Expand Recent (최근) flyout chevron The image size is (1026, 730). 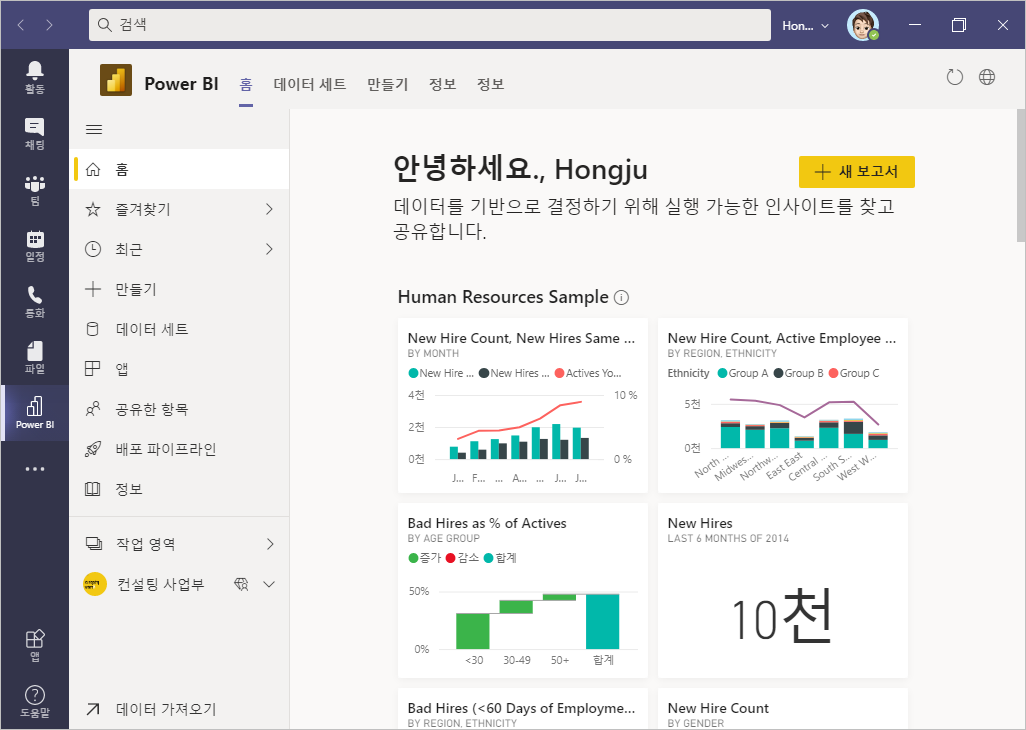coord(269,249)
